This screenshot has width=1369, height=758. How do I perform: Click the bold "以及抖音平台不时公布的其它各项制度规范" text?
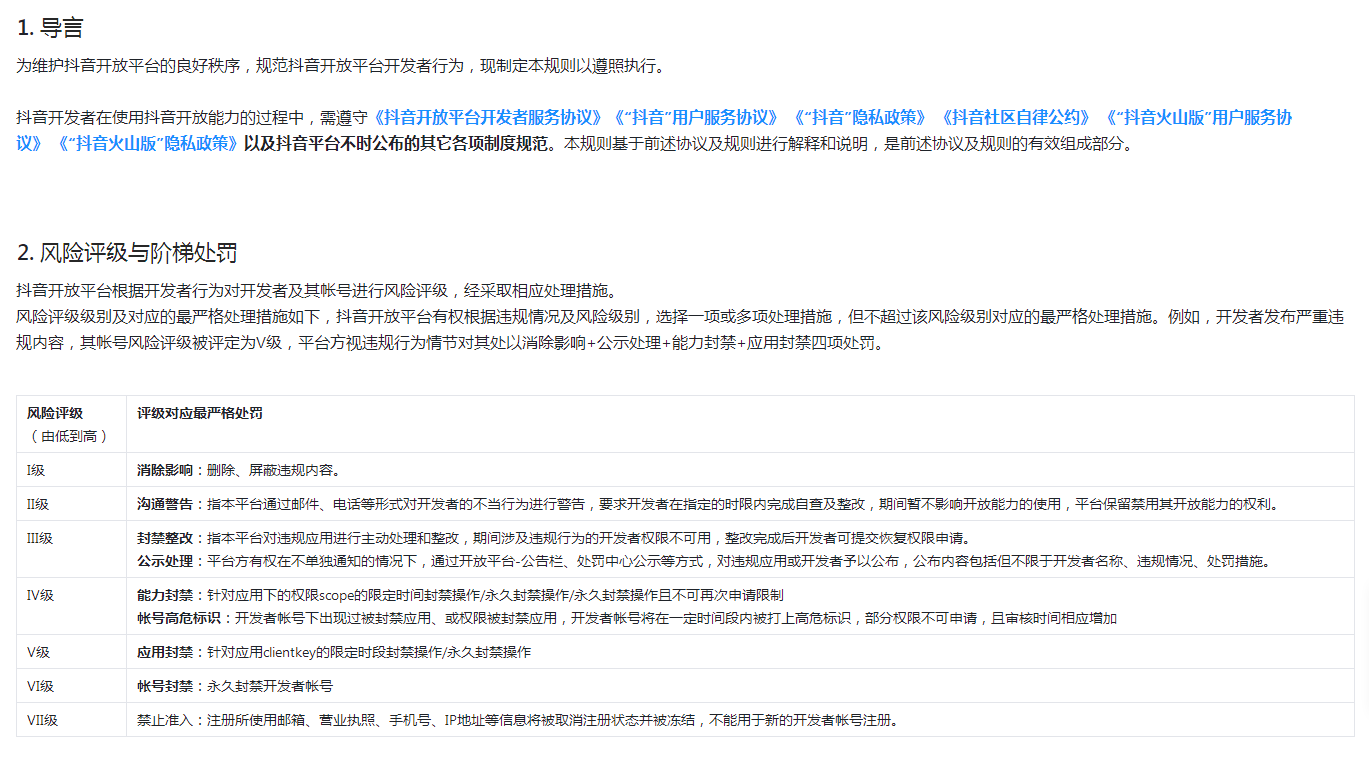[396, 143]
